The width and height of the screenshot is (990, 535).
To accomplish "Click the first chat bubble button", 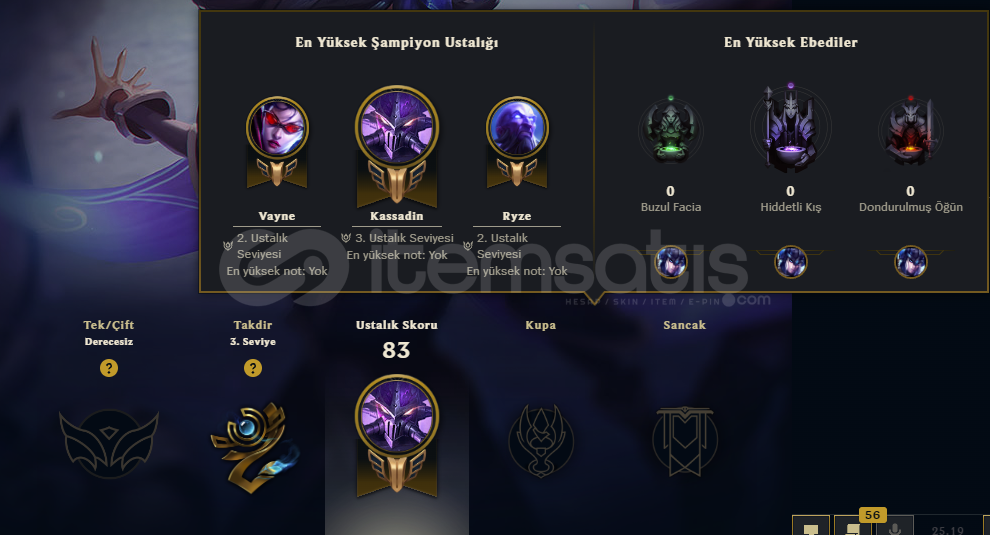I will coord(811,527).
